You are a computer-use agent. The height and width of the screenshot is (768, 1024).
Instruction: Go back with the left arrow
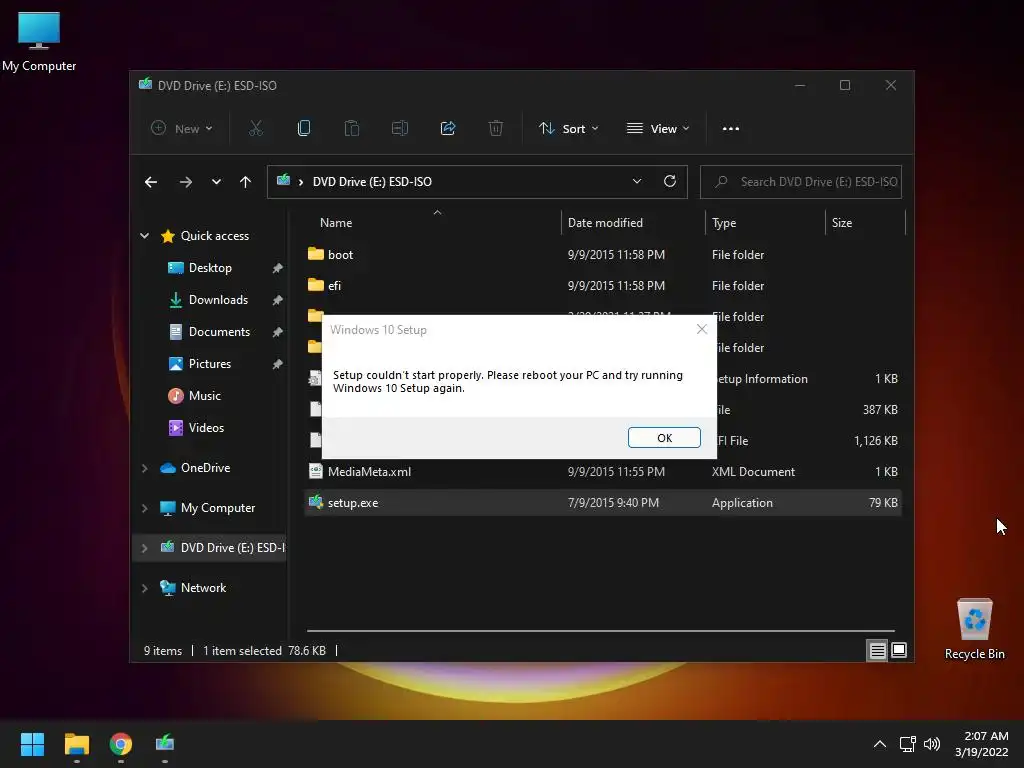pyautogui.click(x=151, y=182)
